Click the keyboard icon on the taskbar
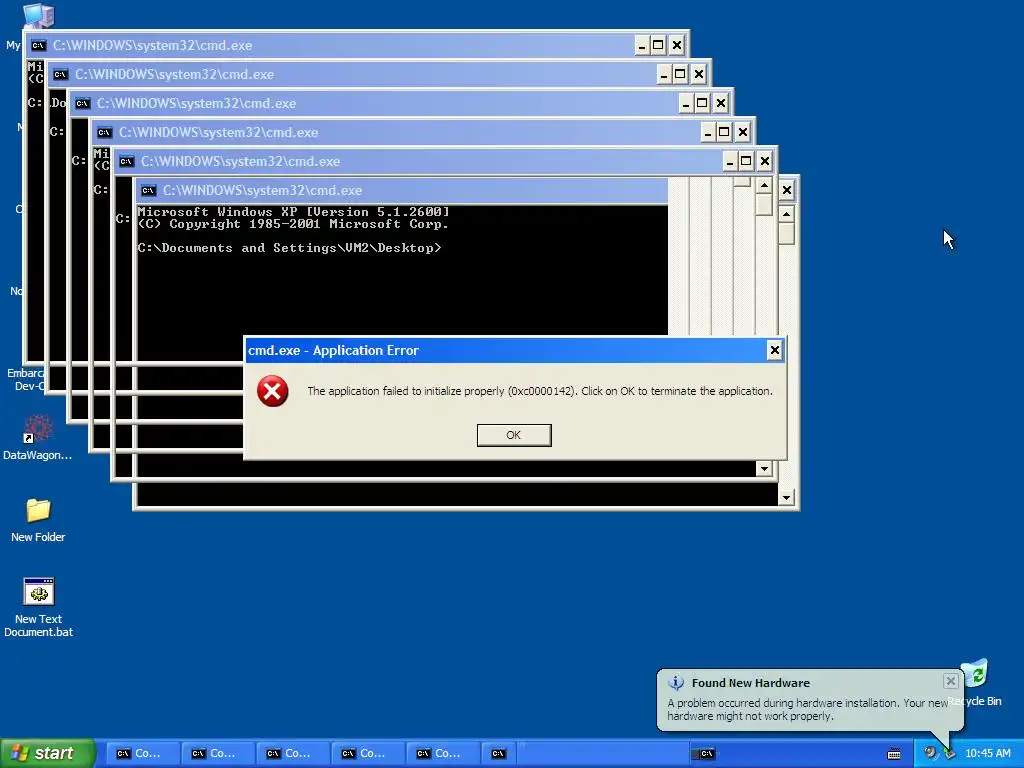Viewport: 1024px width, 768px height. click(894, 754)
